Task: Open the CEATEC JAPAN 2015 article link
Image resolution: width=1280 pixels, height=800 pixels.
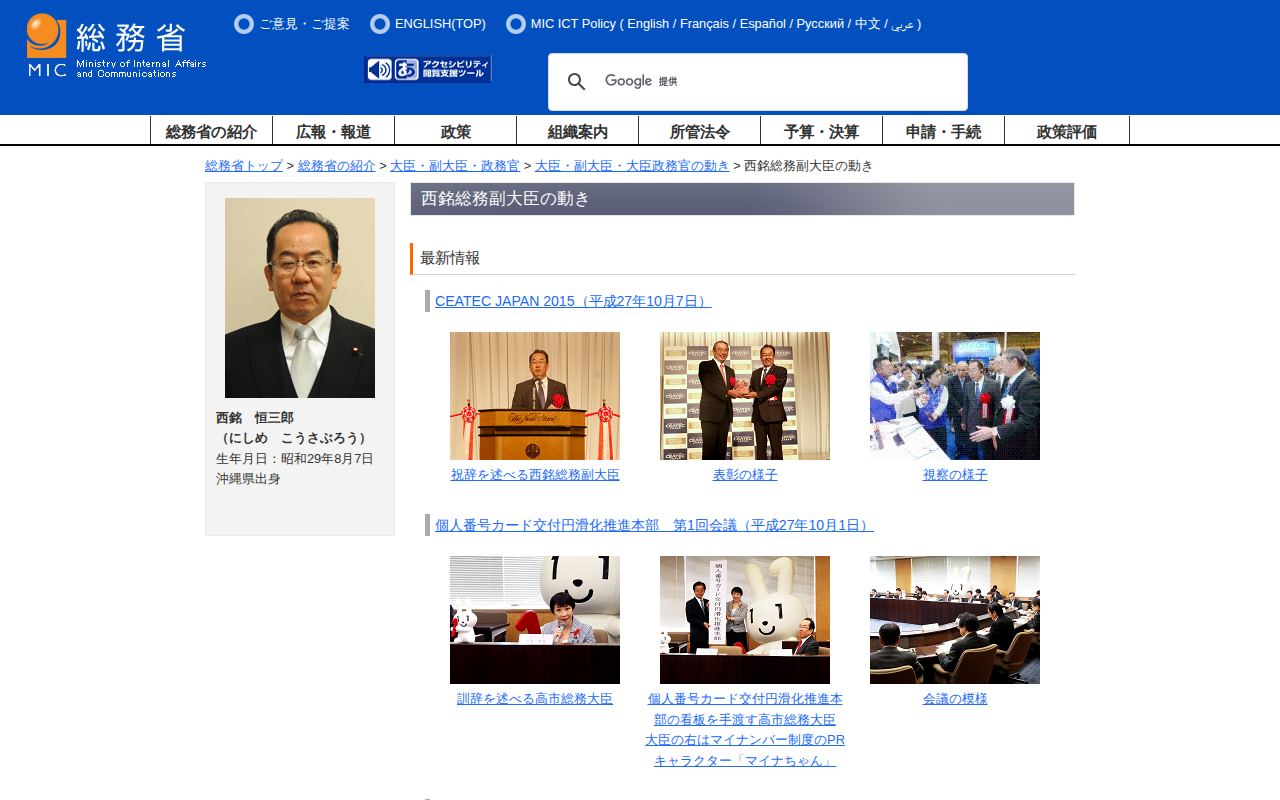Action: (573, 301)
